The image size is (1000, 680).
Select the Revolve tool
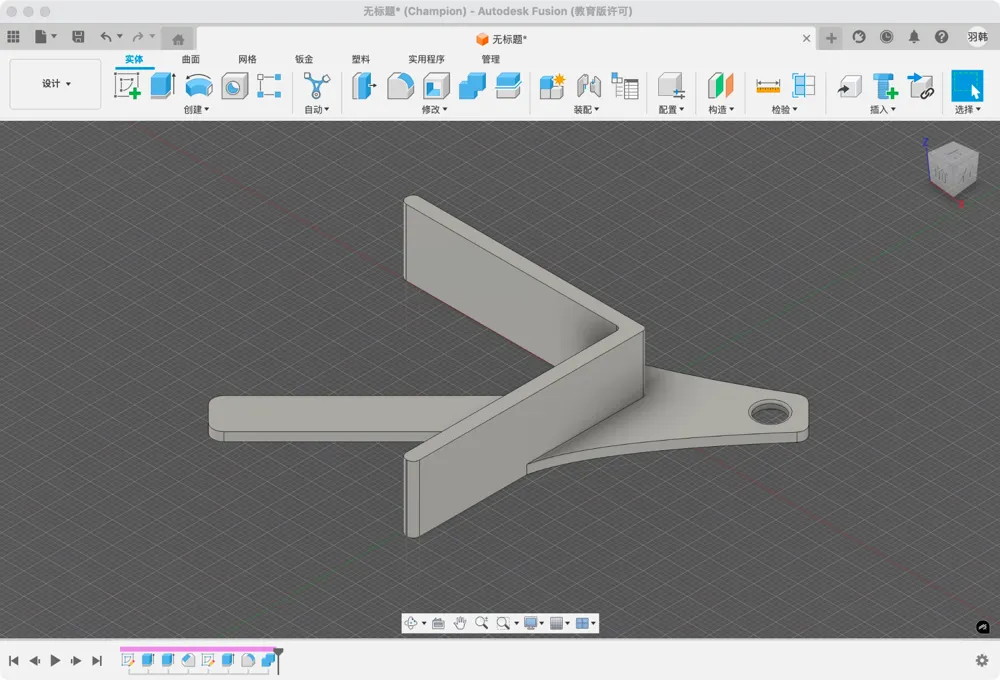point(198,85)
